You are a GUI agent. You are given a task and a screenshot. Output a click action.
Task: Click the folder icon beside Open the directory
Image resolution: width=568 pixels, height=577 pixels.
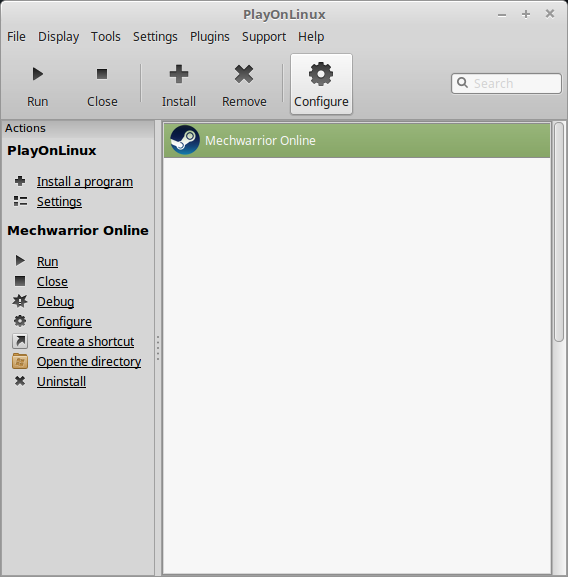[20, 361]
